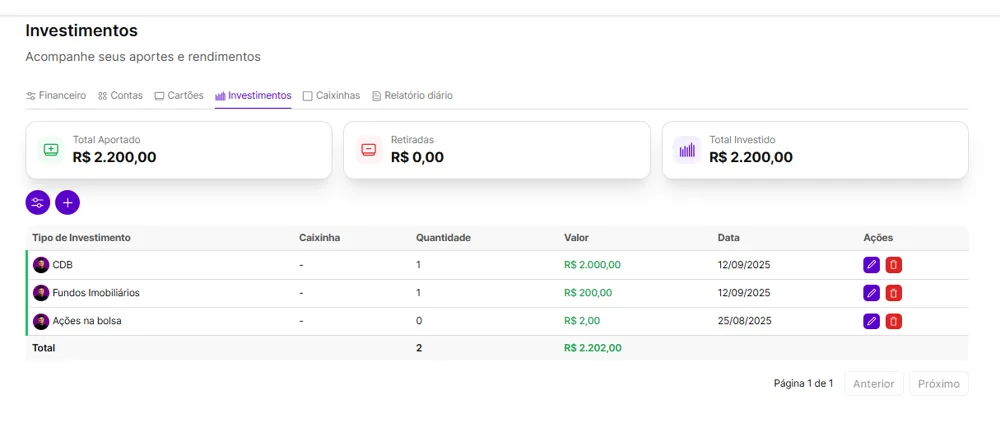Click the Ações column header

point(878,237)
